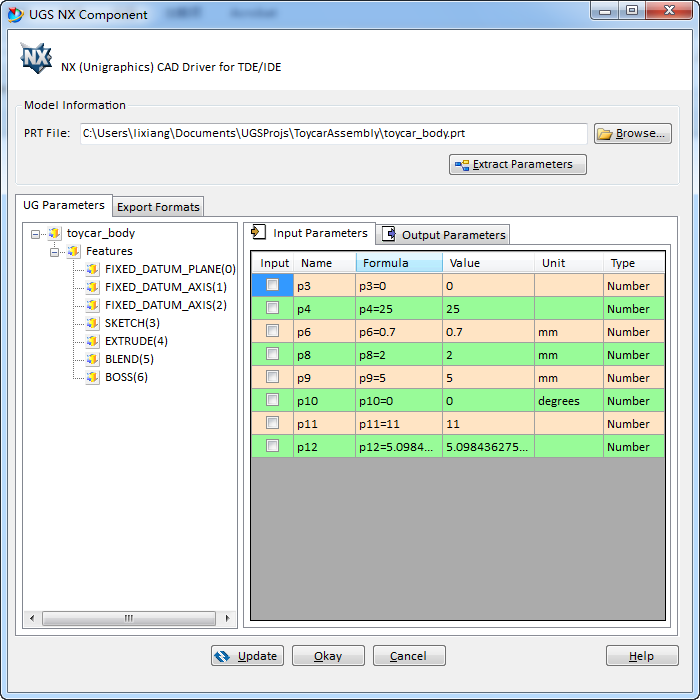
Task: Click the refresh arrows icon on Update
Action: 222,656
